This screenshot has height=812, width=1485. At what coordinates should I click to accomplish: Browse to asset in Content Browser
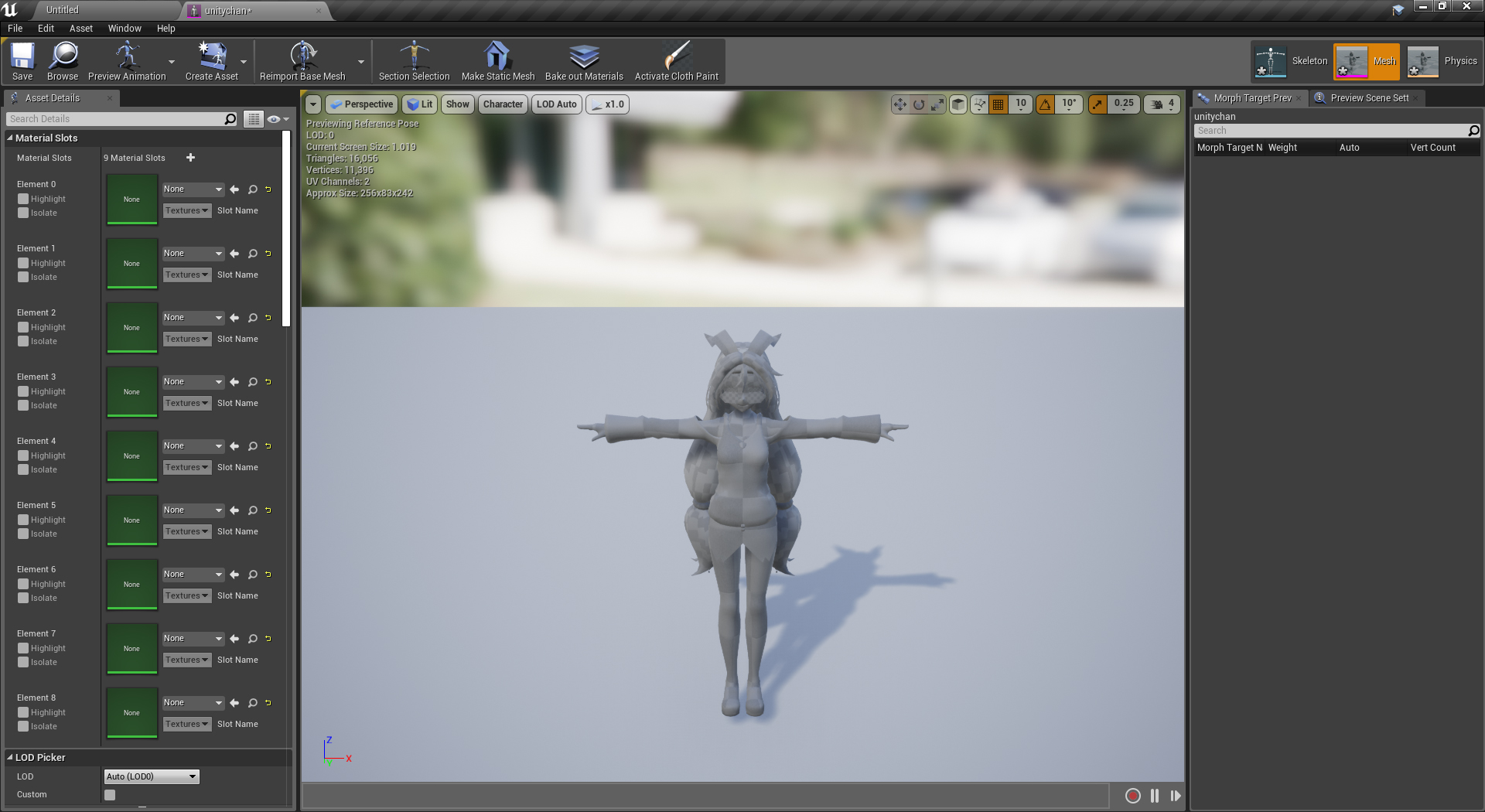63,61
